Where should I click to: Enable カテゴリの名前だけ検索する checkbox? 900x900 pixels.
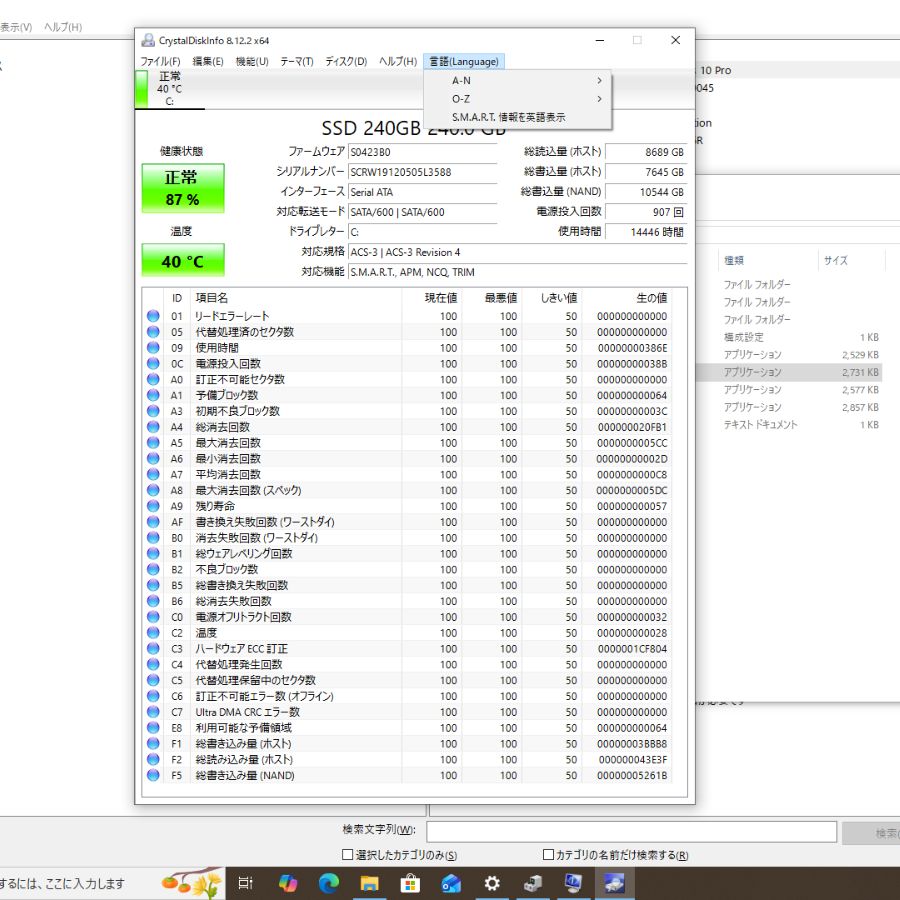(x=548, y=855)
